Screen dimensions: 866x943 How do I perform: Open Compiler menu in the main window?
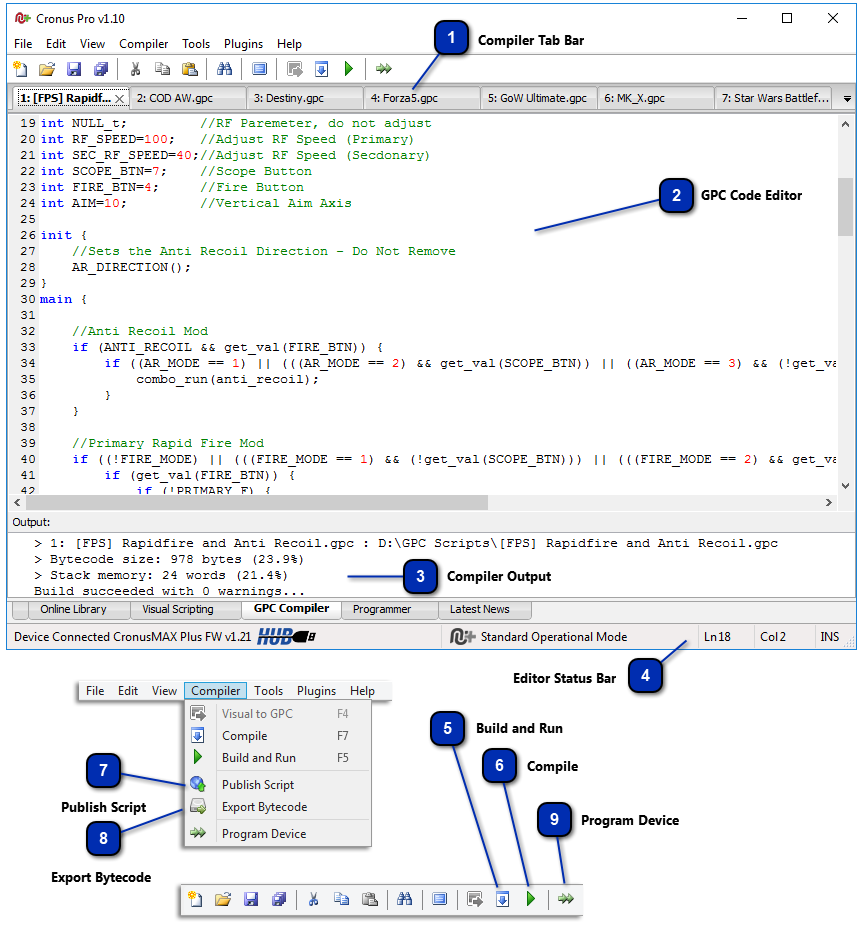coord(144,44)
